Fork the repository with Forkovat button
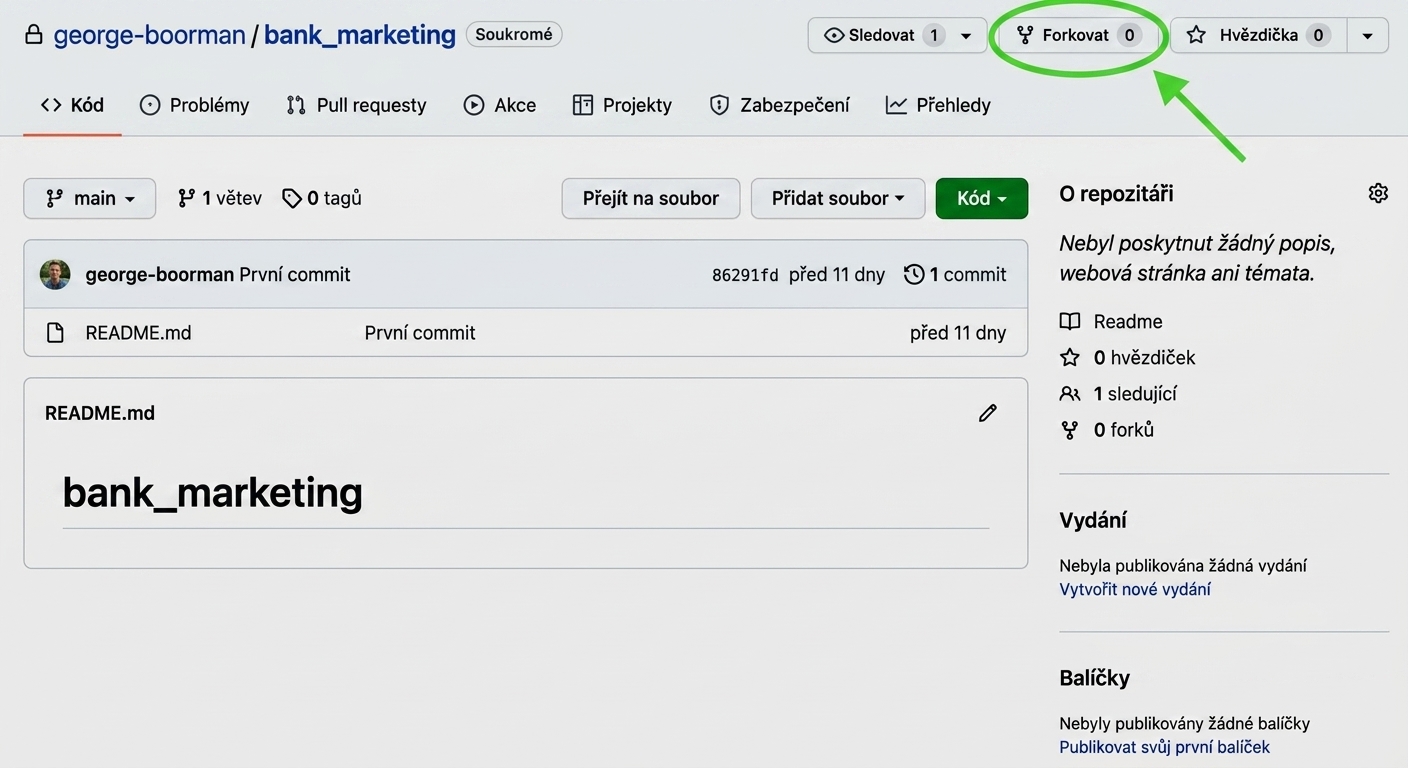 [1079, 35]
